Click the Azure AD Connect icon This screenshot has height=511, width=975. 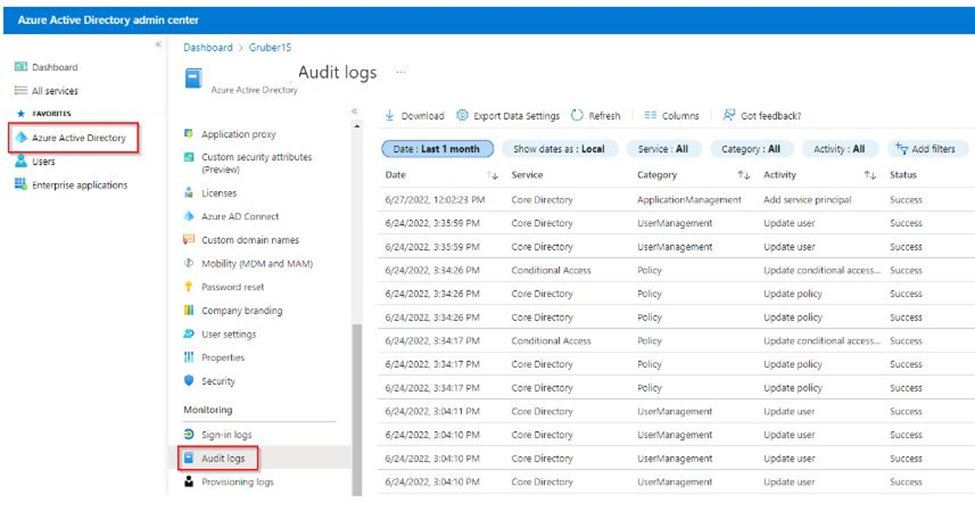tap(189, 216)
